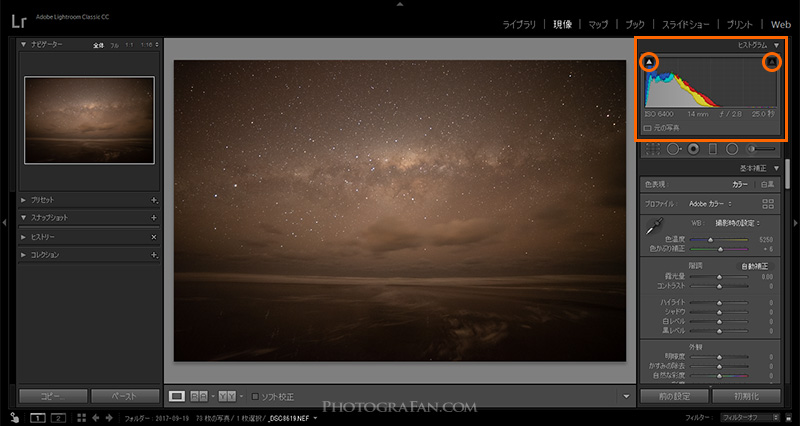Go forward with the right arrow icon
The width and height of the screenshot is (800, 426).
109,418
